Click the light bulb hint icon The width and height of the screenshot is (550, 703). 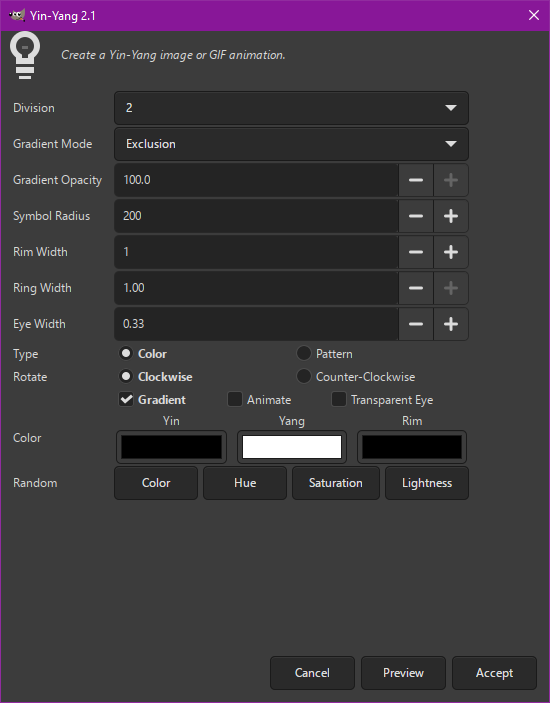(x=25, y=55)
